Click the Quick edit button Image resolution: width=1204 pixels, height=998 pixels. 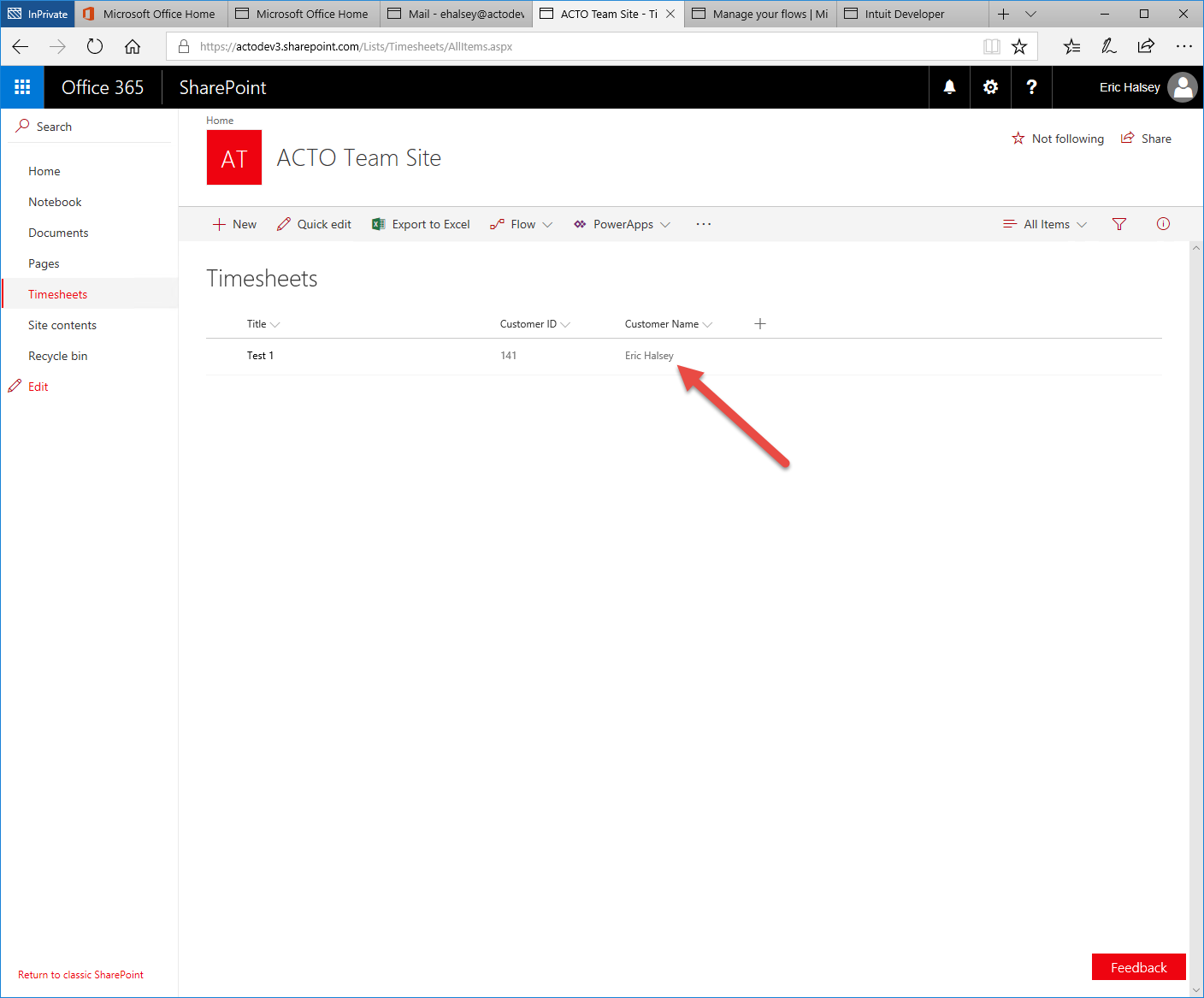(x=314, y=224)
